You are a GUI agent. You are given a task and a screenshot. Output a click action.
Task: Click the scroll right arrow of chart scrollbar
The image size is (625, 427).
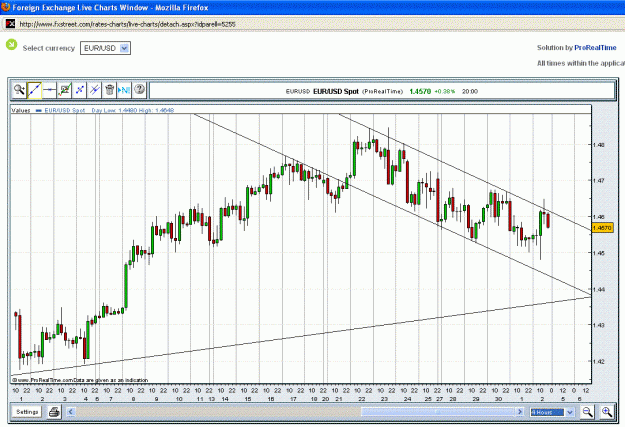520,412
